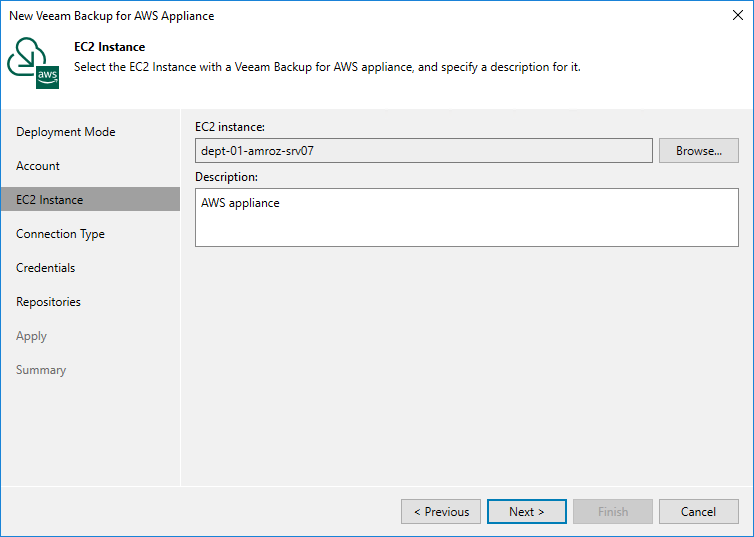Click the AWS cloud icon in header

pyautogui.click(x=34, y=63)
